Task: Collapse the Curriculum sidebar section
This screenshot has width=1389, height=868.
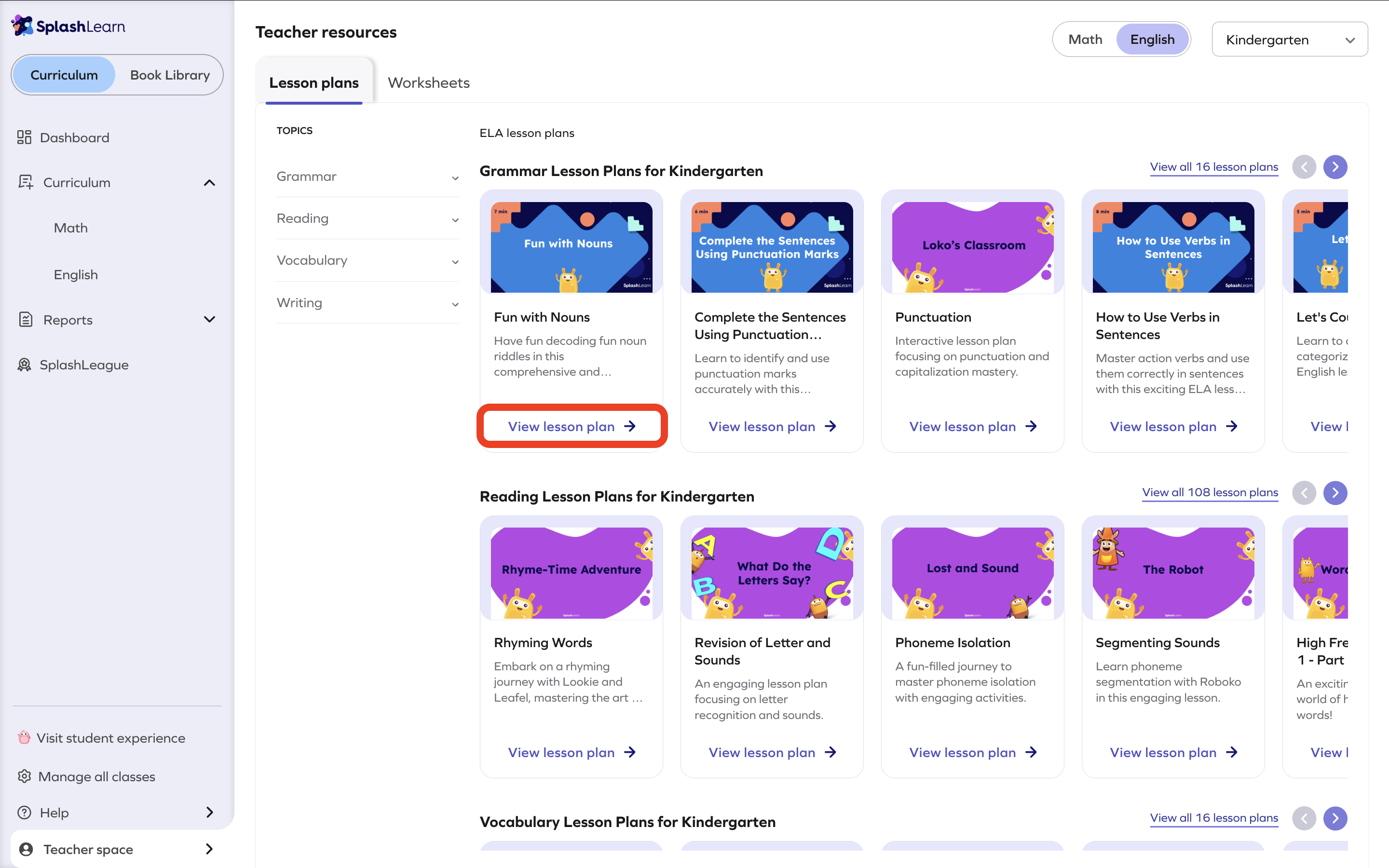Action: [209, 183]
